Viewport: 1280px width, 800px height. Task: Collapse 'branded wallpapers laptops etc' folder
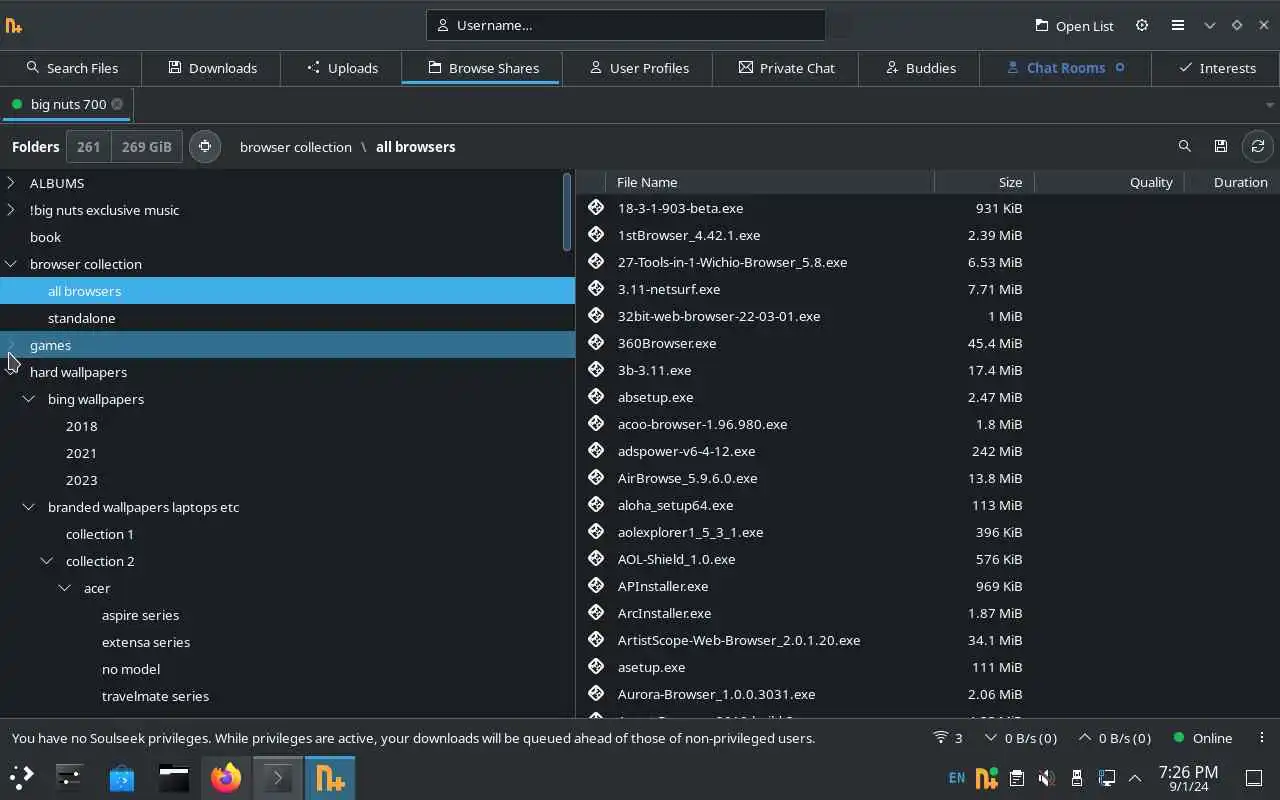[x=29, y=507]
